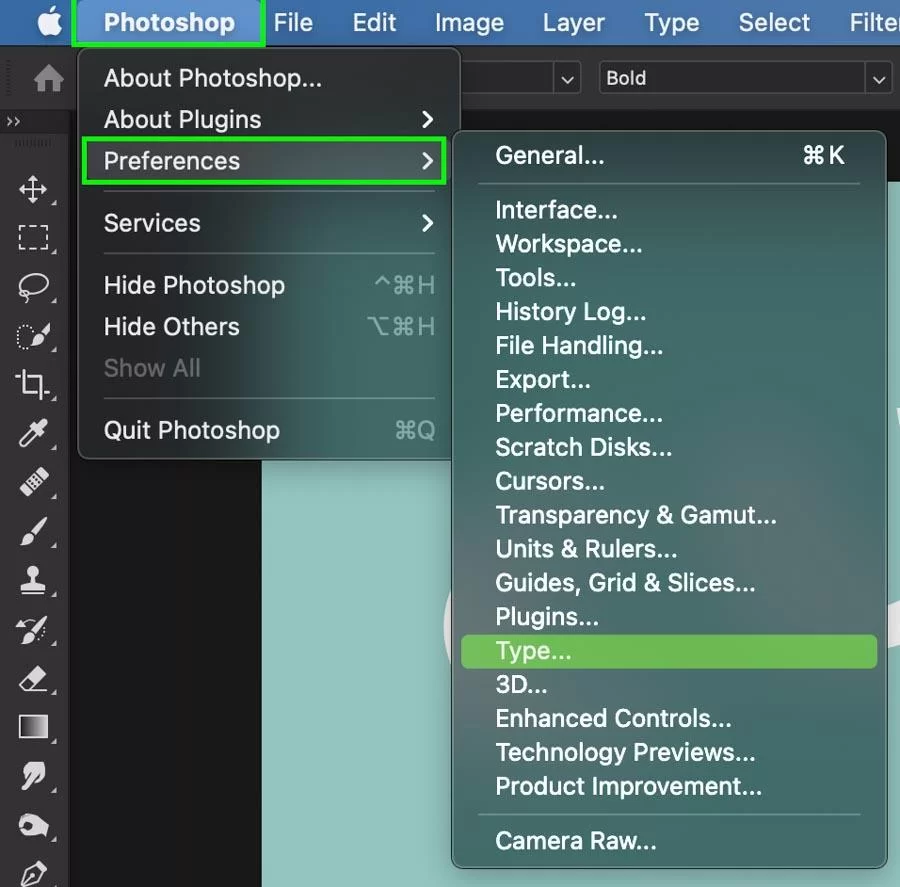The width and height of the screenshot is (900, 887).
Task: Open Interface... preferences
Action: click(669, 210)
